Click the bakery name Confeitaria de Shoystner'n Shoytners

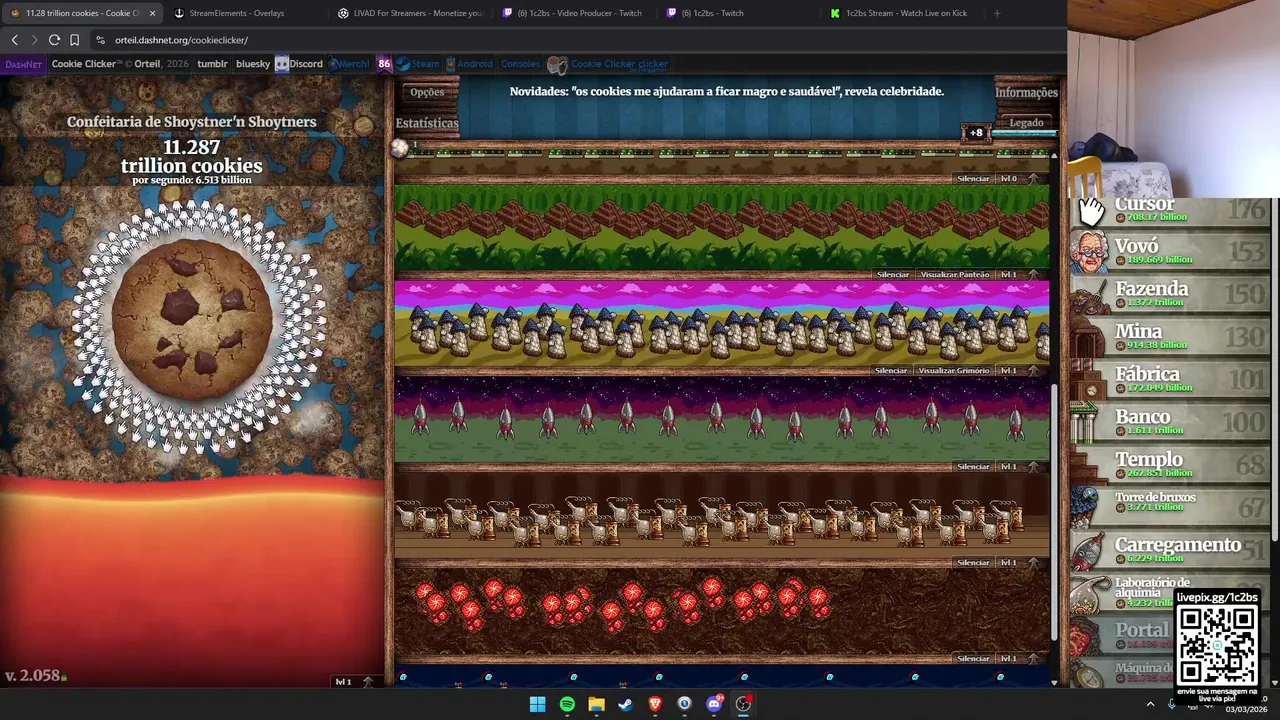point(191,122)
